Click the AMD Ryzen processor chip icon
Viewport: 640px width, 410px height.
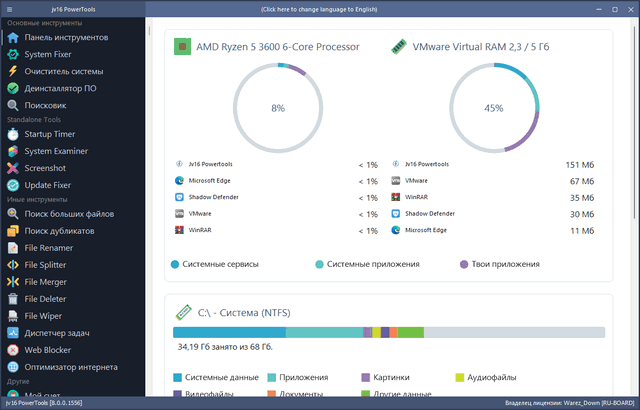pyautogui.click(x=182, y=47)
